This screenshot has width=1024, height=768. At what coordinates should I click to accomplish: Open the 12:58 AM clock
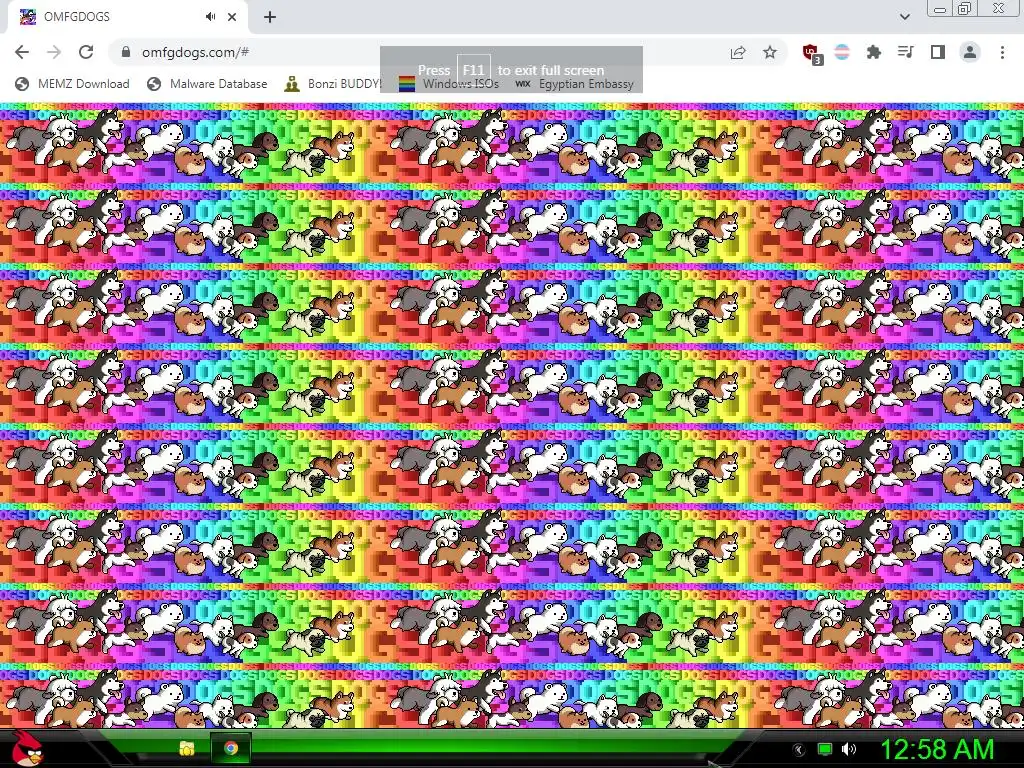[937, 750]
